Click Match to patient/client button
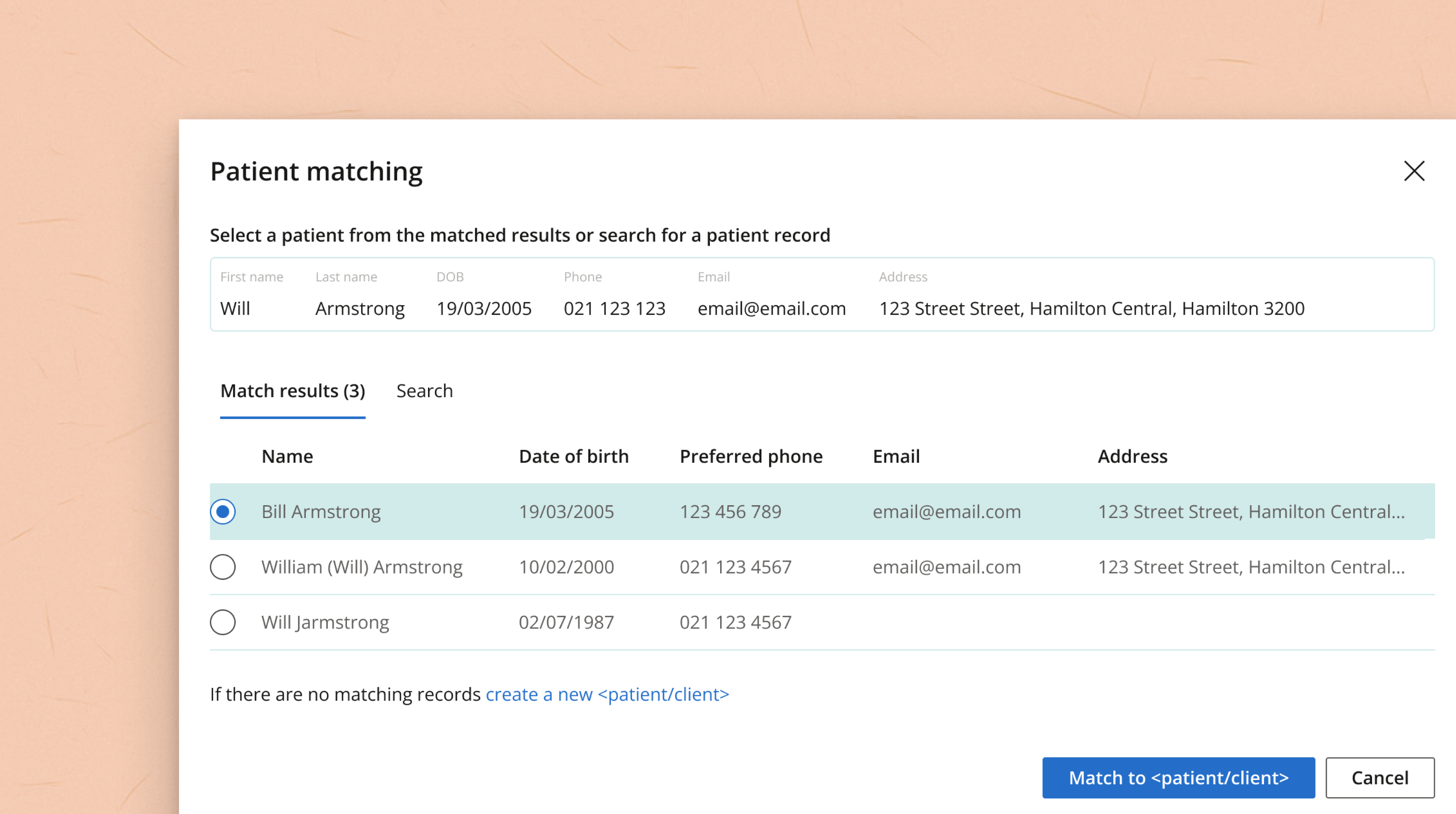The height and width of the screenshot is (814, 1456). [x=1178, y=777]
